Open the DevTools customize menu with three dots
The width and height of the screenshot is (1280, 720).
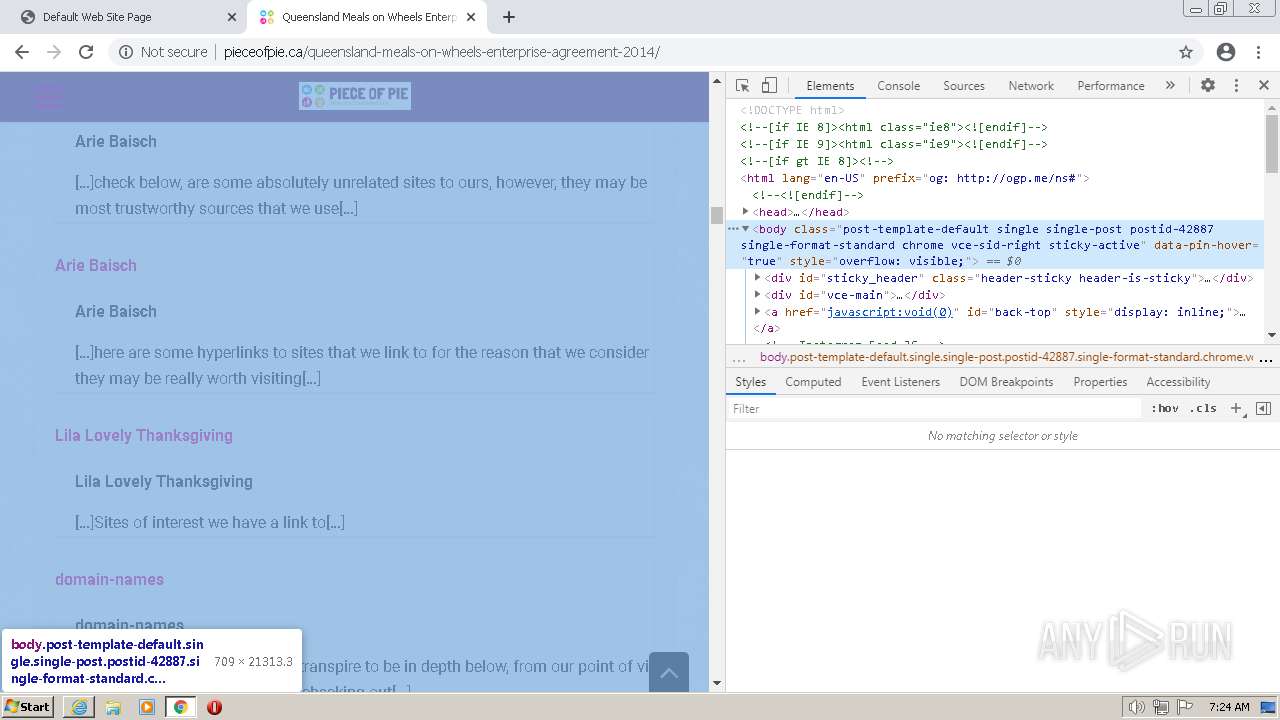pos(1236,86)
